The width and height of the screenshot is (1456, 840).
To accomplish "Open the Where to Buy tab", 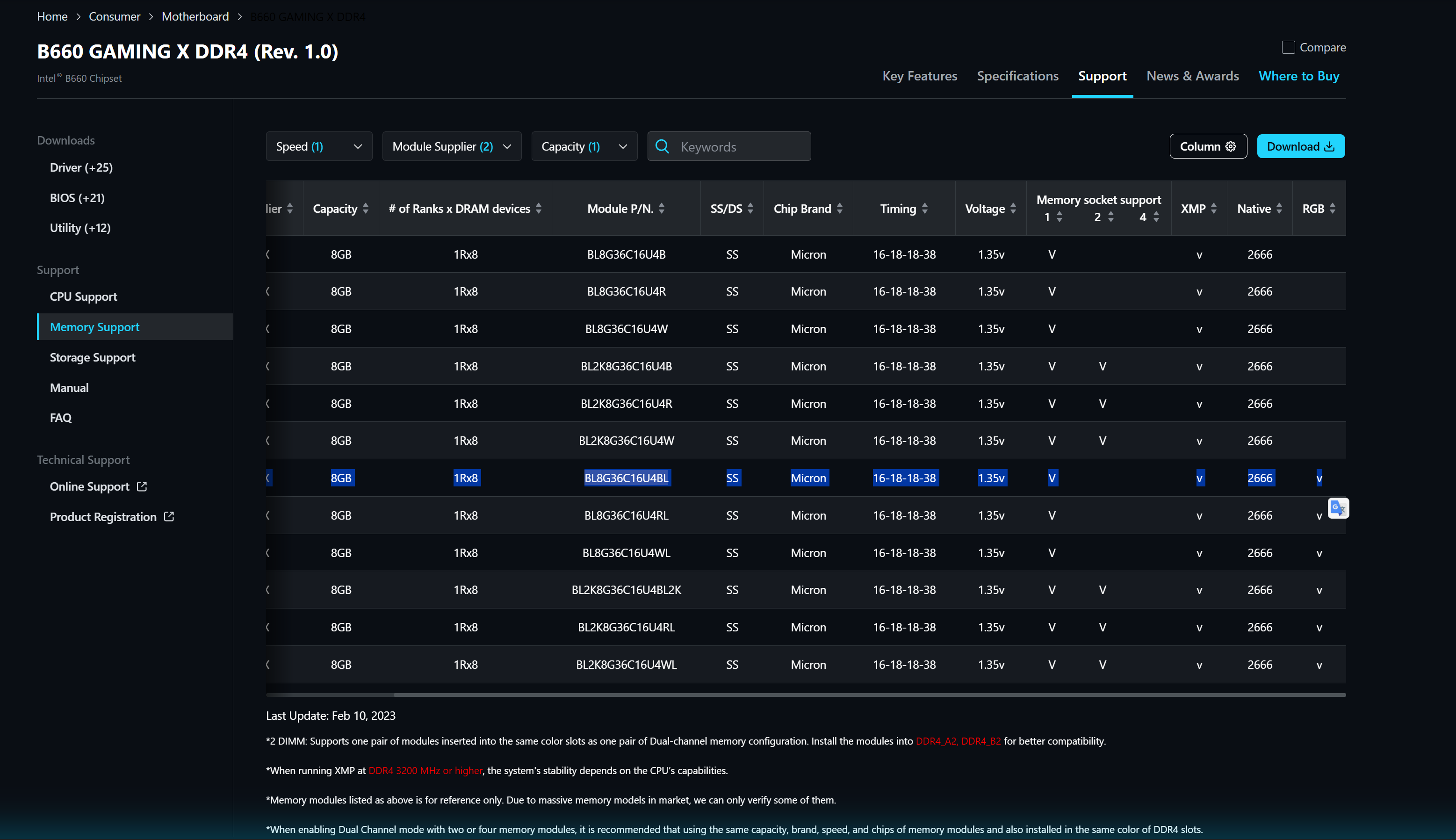I will [x=1298, y=76].
